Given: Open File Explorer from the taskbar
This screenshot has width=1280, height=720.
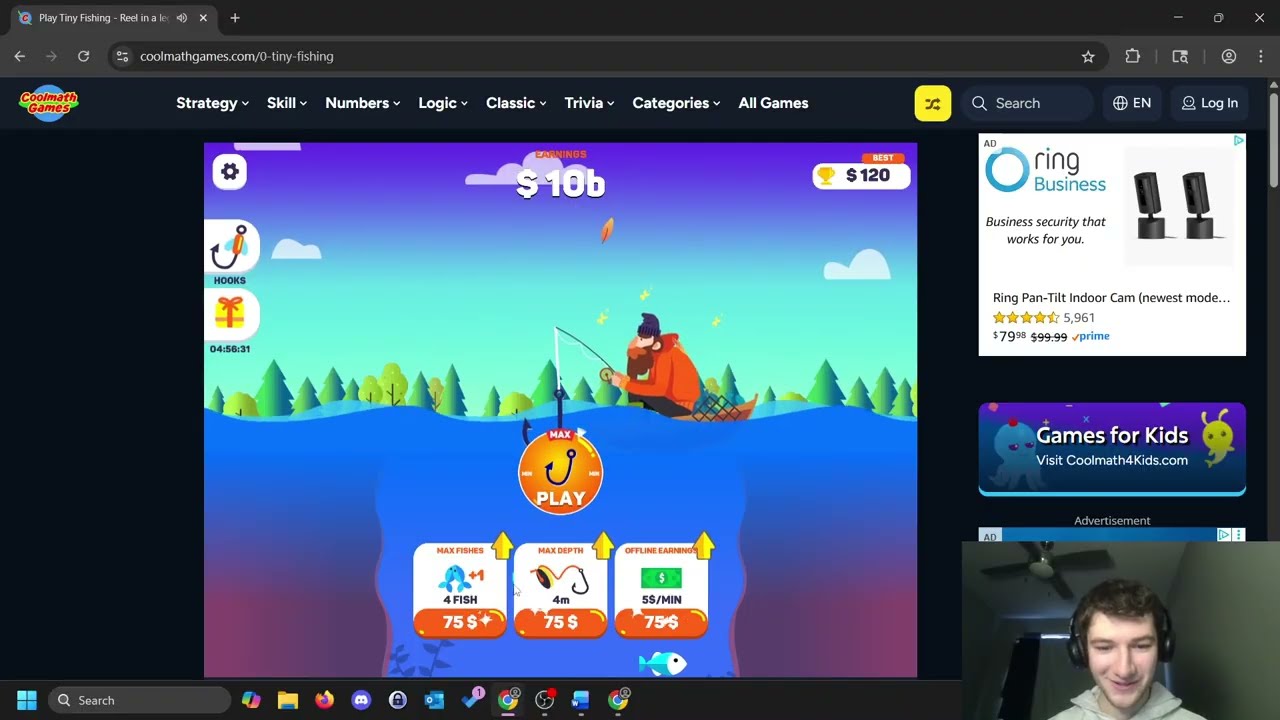Looking at the screenshot, I should (x=288, y=700).
